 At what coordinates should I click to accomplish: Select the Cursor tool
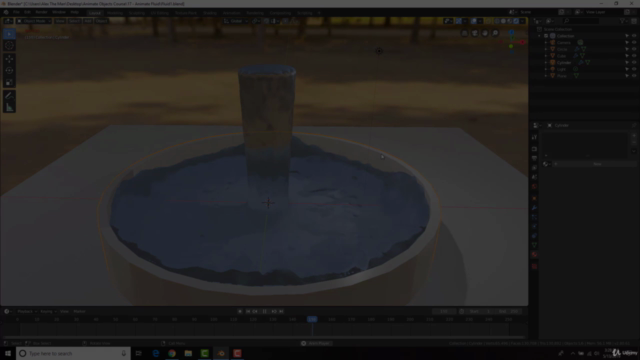tap(9, 46)
